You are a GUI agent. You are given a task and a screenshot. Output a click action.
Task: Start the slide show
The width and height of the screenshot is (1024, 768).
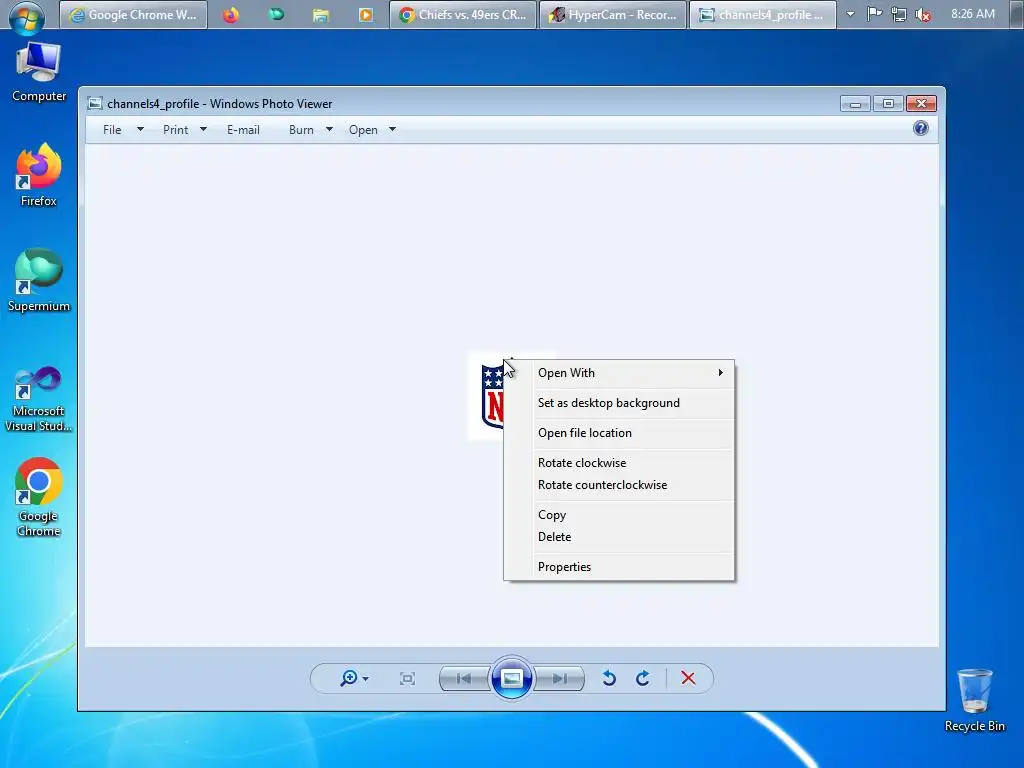[x=511, y=679]
